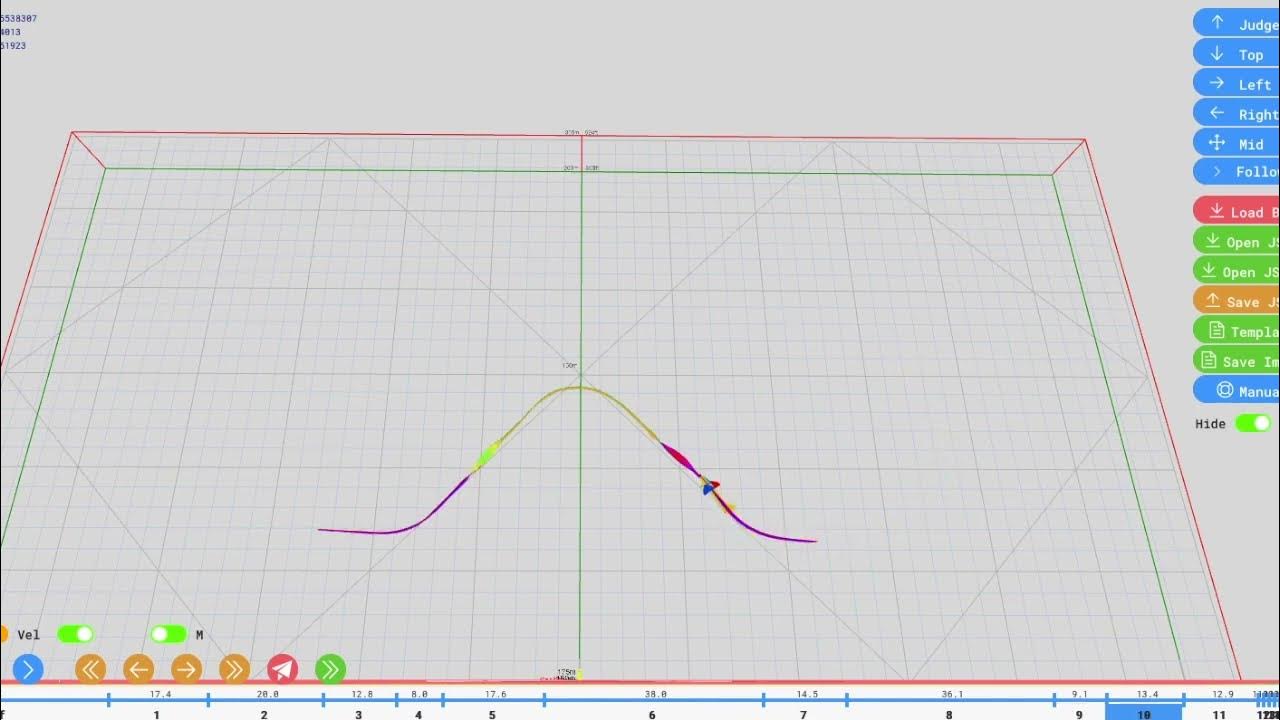Select manoeuvre 11 on the timeline
The height and width of the screenshot is (720, 1280).
[1219, 713]
